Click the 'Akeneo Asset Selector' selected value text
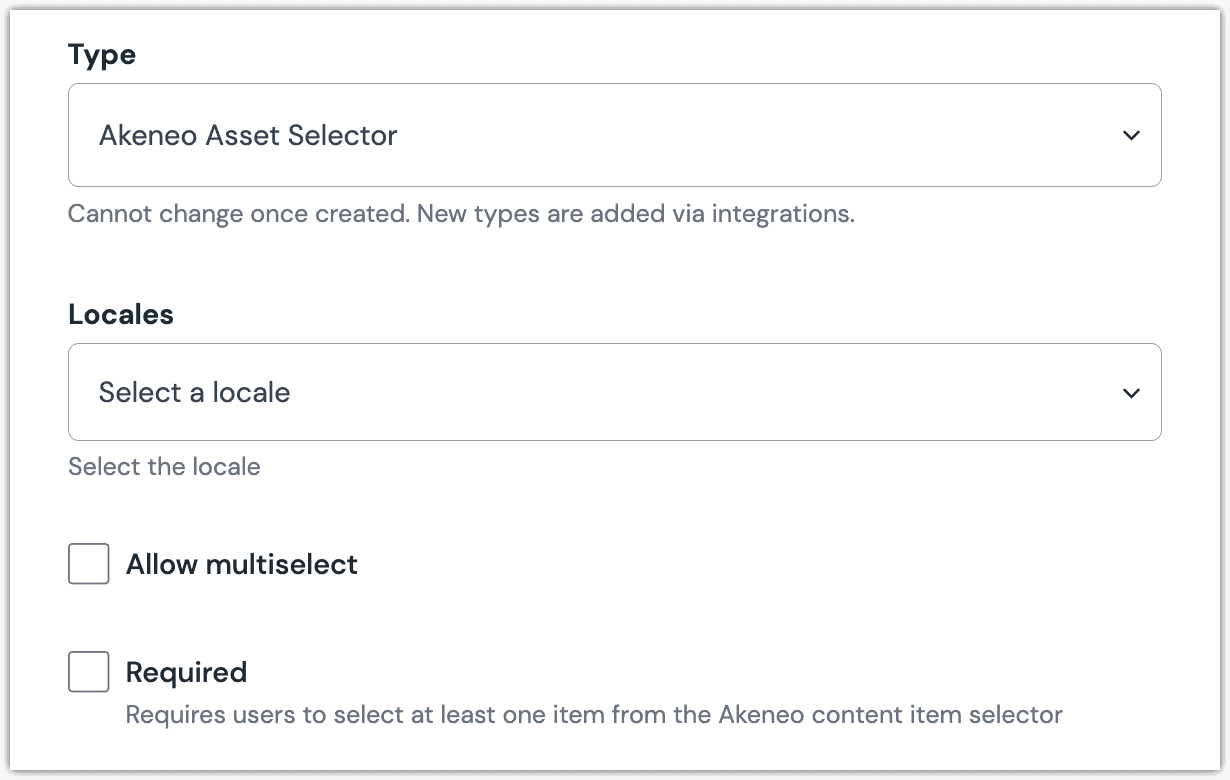The height and width of the screenshot is (780, 1230). point(248,135)
